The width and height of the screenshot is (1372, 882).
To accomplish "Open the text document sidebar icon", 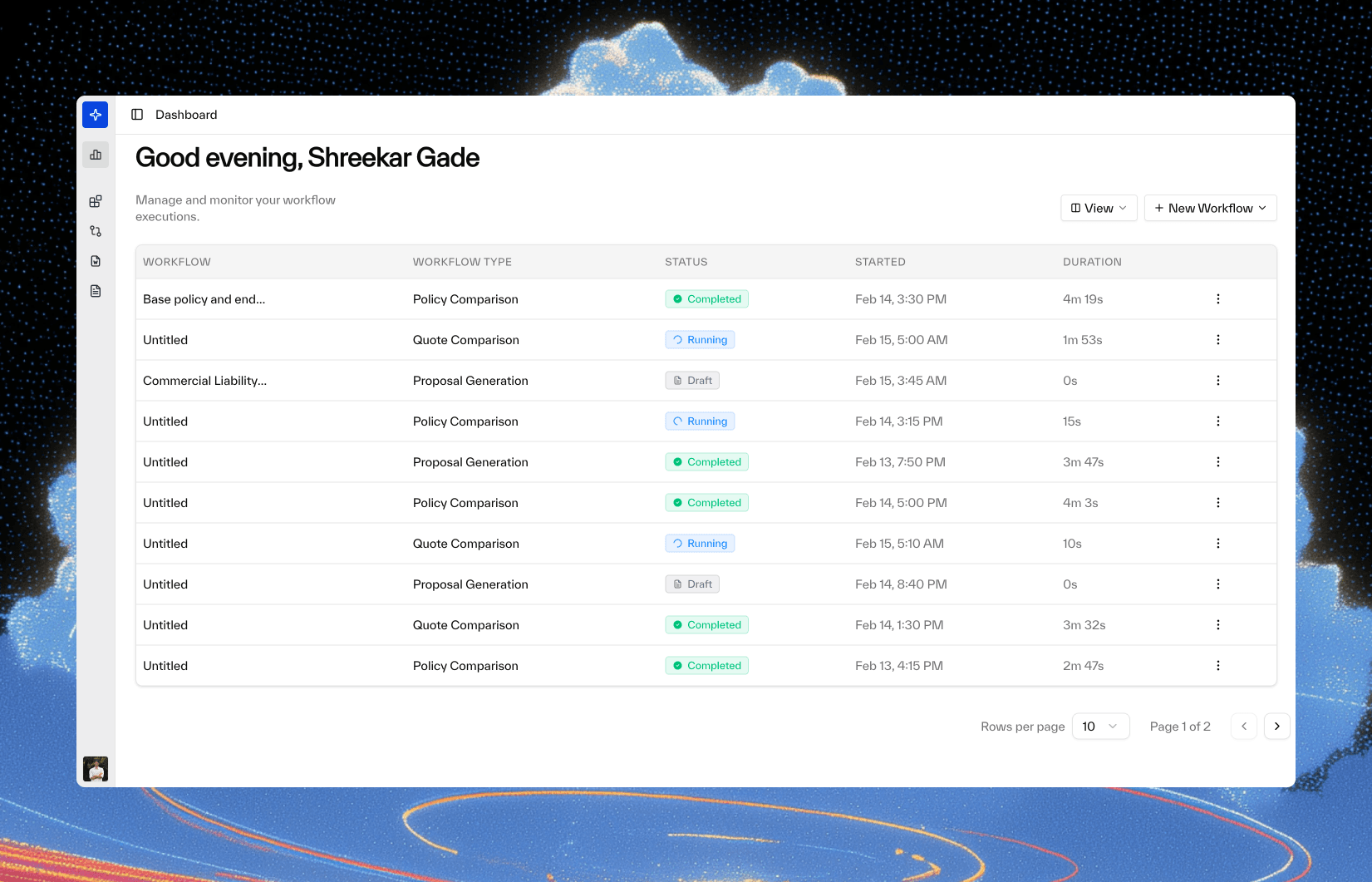I will 96,291.
